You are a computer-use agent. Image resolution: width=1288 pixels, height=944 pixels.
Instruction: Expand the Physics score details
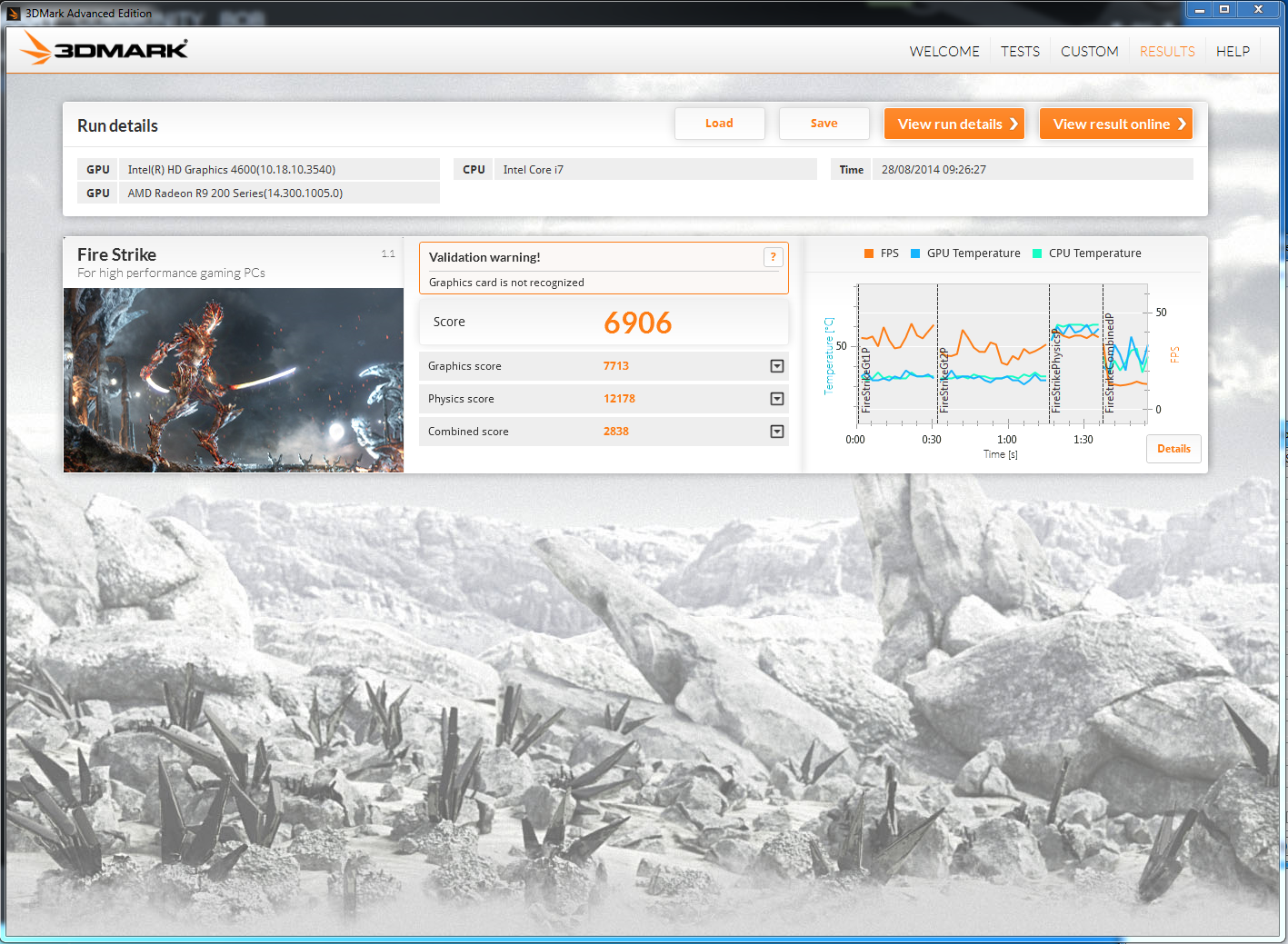tap(777, 399)
